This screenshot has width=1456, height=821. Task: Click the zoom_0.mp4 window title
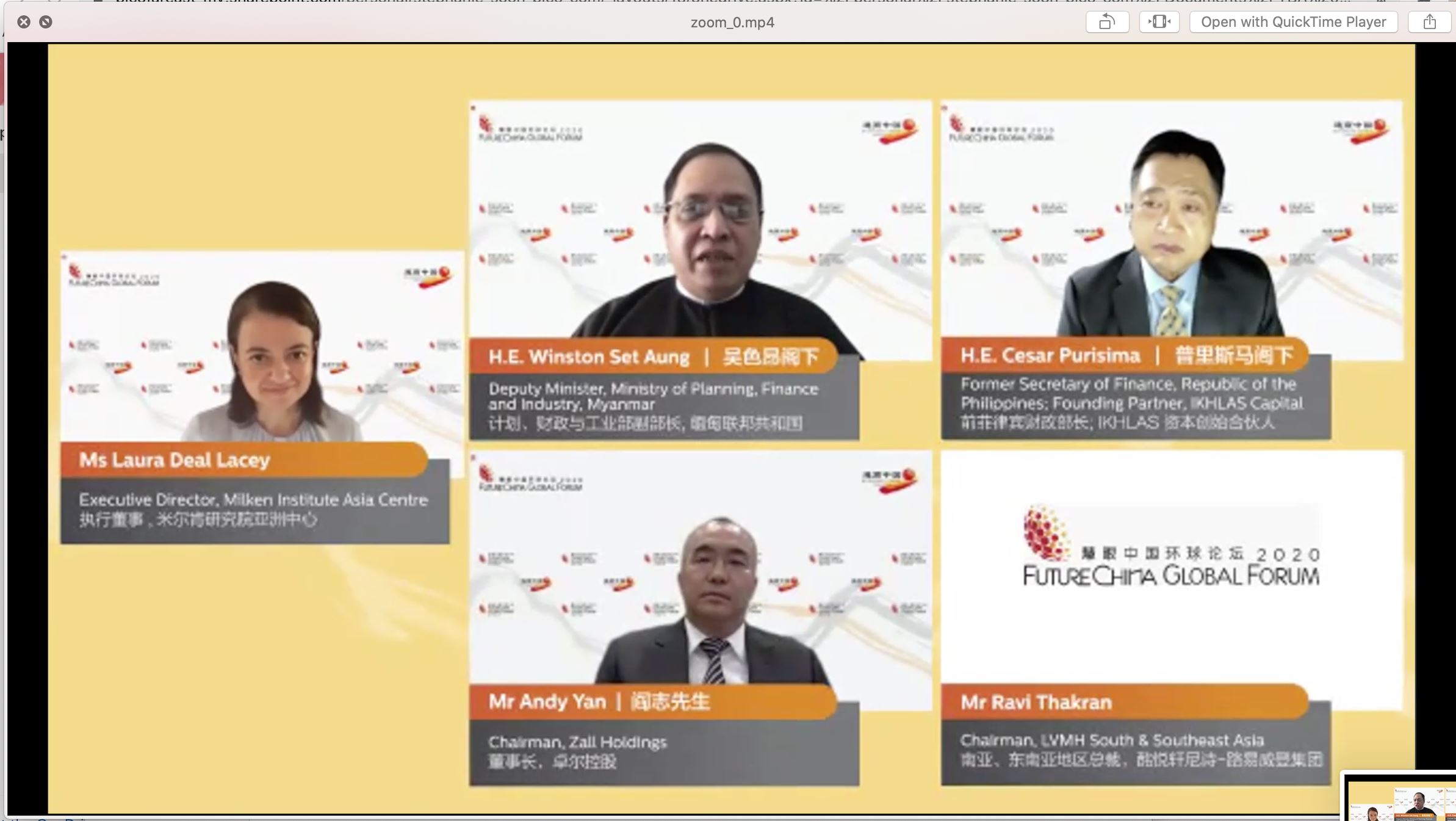(732, 23)
